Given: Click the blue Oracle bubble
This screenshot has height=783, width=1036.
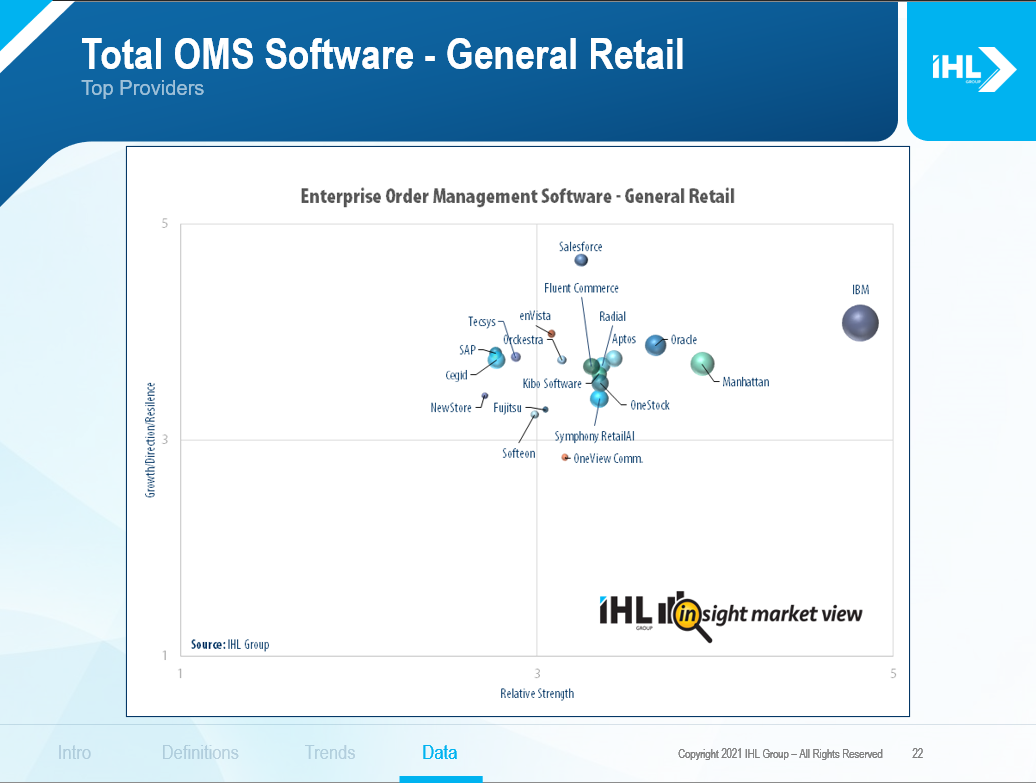Looking at the screenshot, I should click(x=655, y=345).
